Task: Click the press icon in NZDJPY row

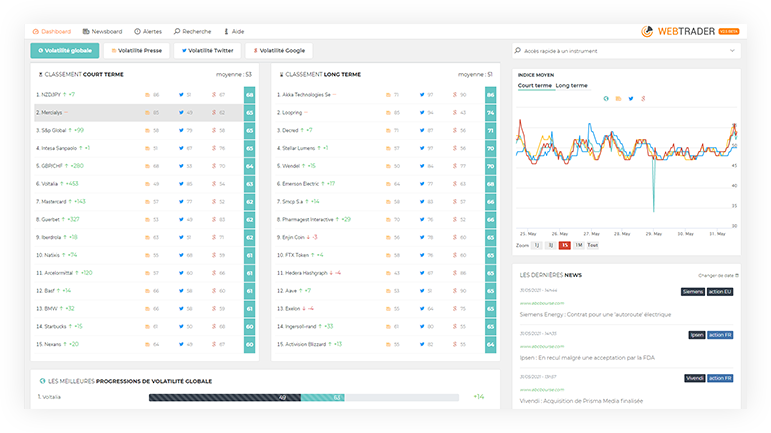Action: [x=147, y=95]
